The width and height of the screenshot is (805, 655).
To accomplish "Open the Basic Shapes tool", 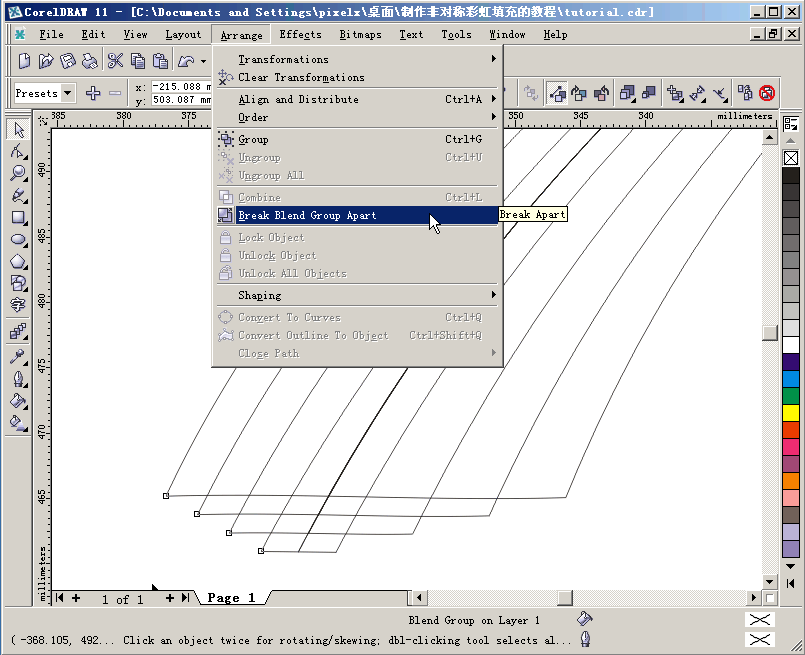I will point(18,283).
